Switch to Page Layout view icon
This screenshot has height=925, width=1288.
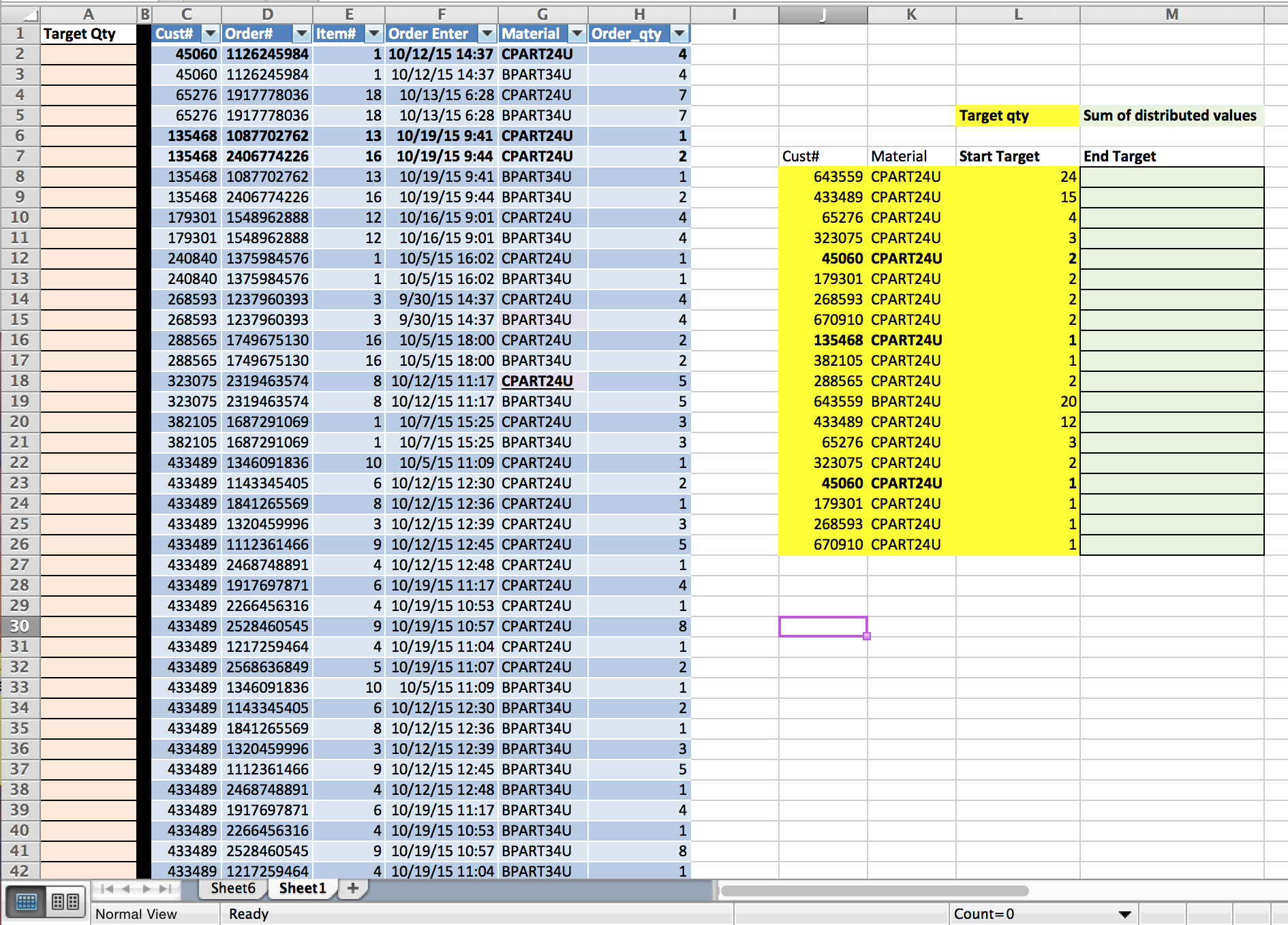click(x=65, y=902)
